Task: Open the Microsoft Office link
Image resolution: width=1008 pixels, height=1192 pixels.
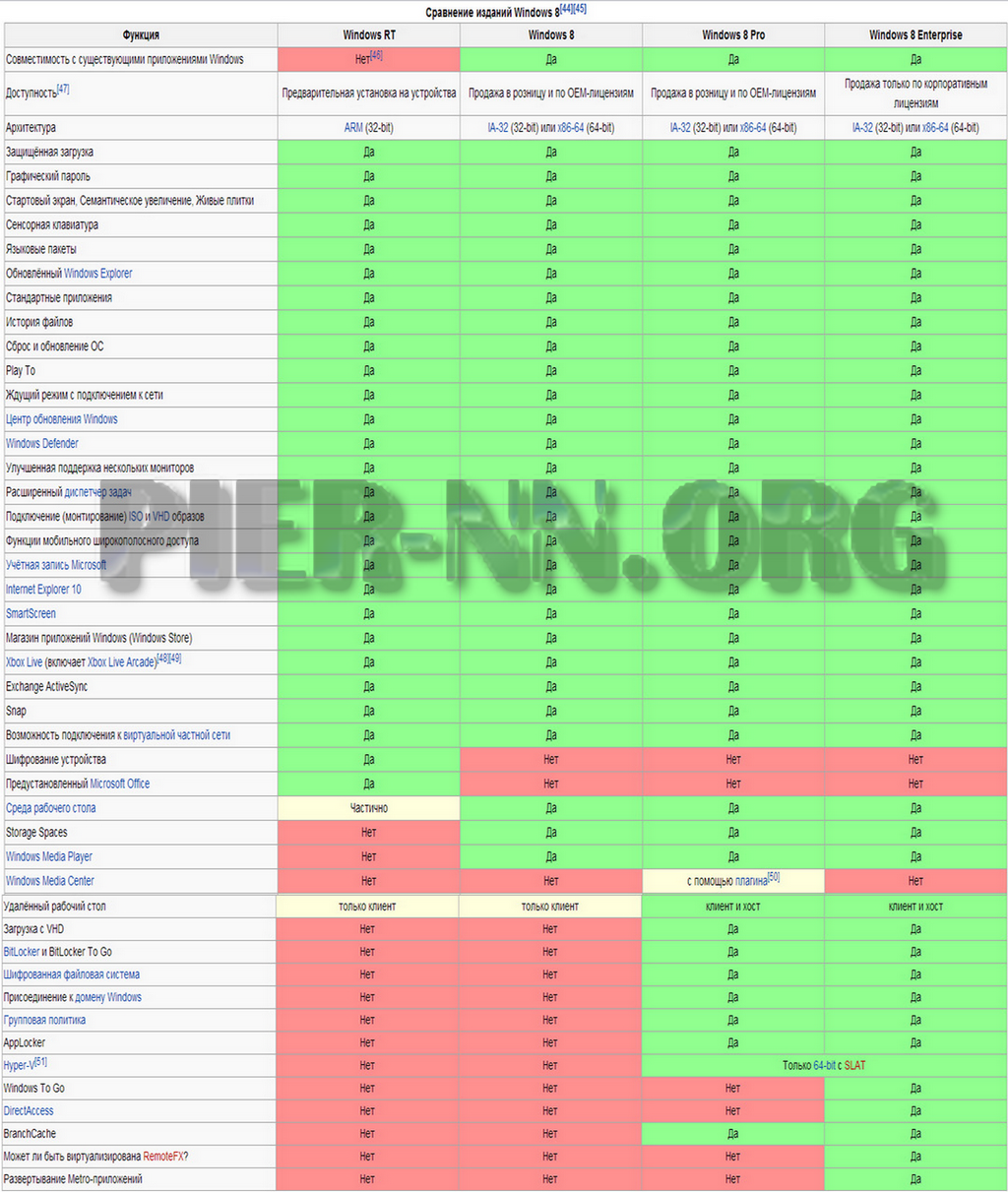Action: point(120,784)
